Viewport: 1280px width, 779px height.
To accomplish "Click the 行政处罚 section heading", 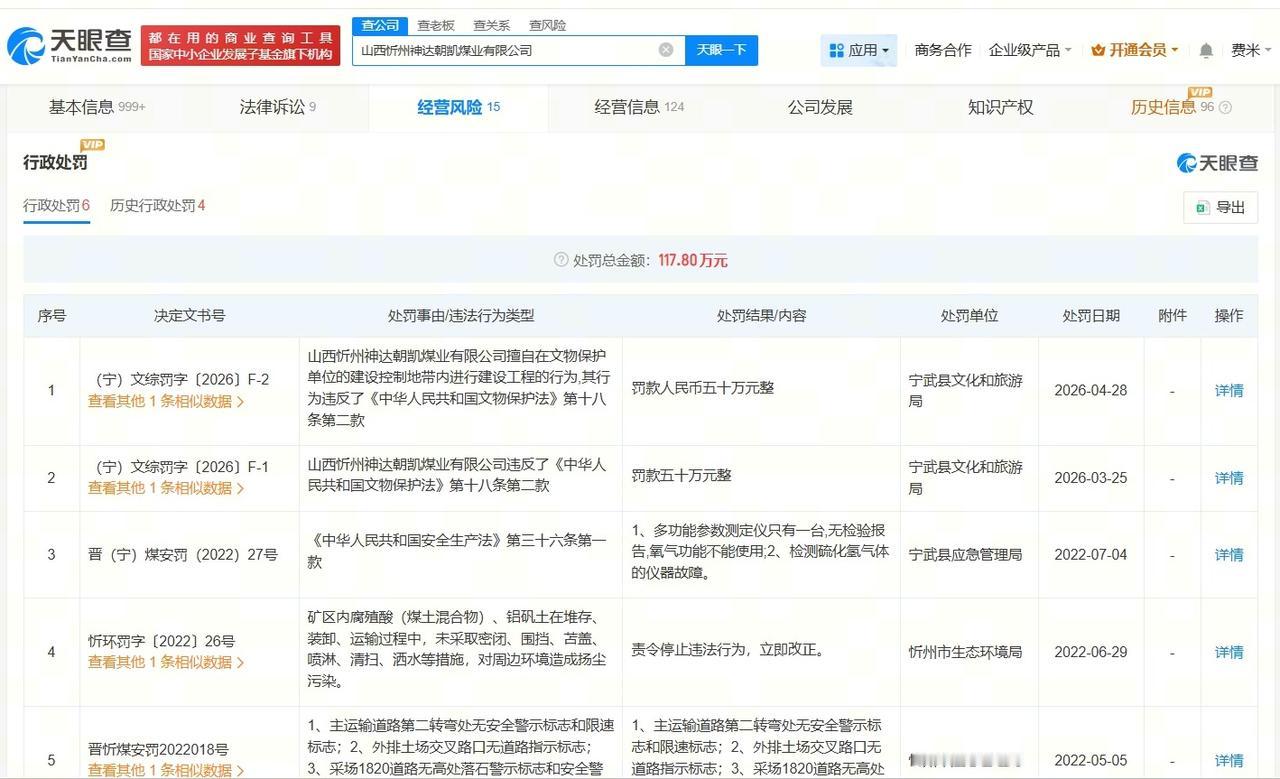I will [55, 162].
